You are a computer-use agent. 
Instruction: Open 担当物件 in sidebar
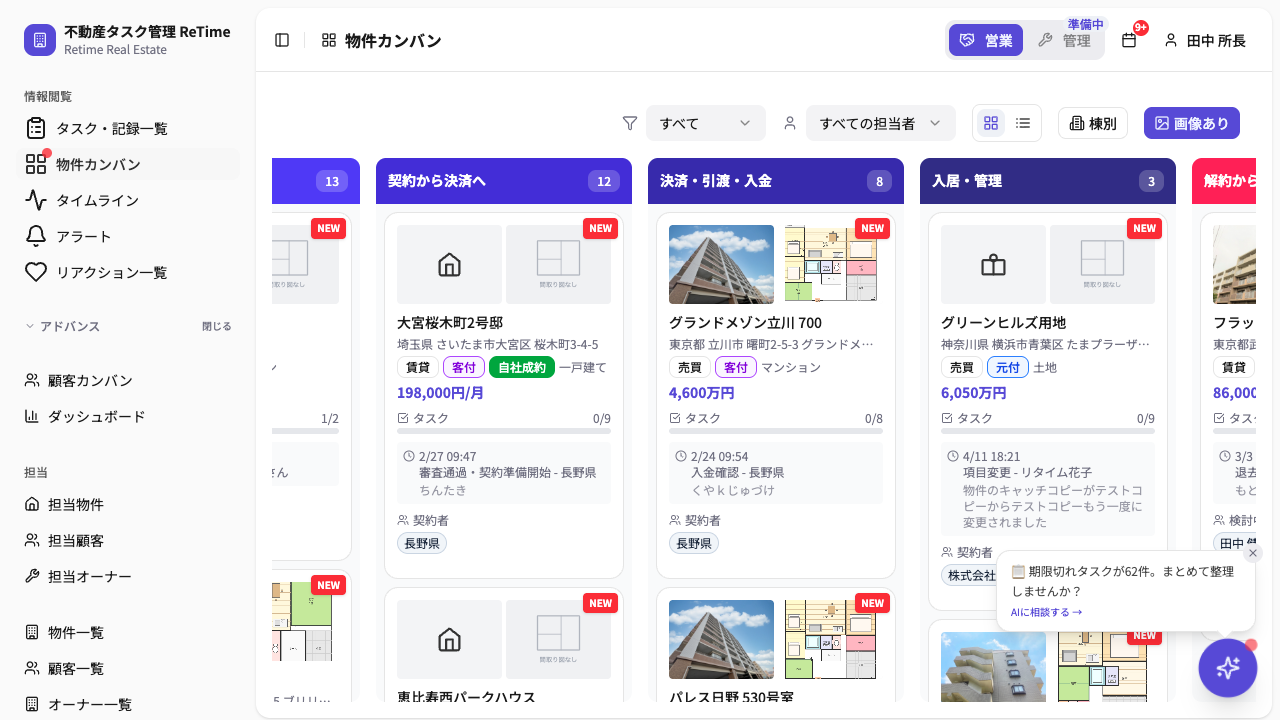(128, 504)
